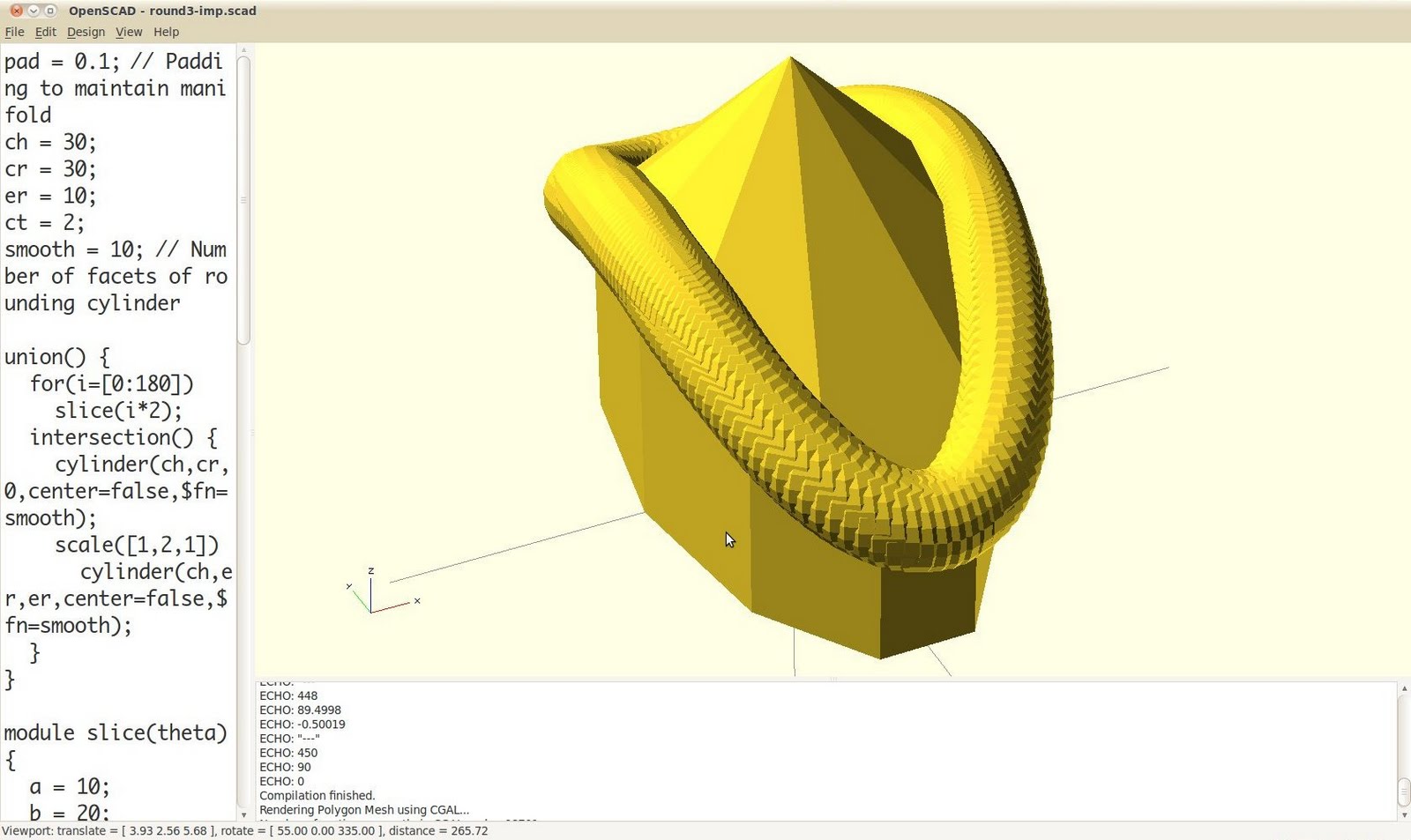Screen dimensions: 1411x840
Task: Click the up arrow on the console scrollbar
Action: 1404,689
